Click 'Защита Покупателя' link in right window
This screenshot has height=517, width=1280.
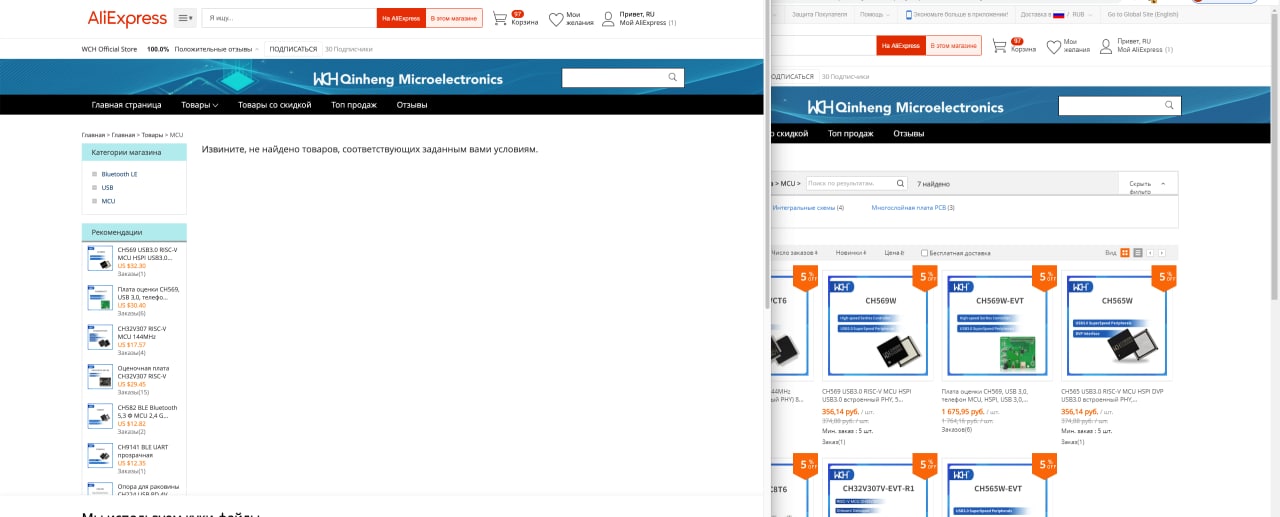click(819, 14)
